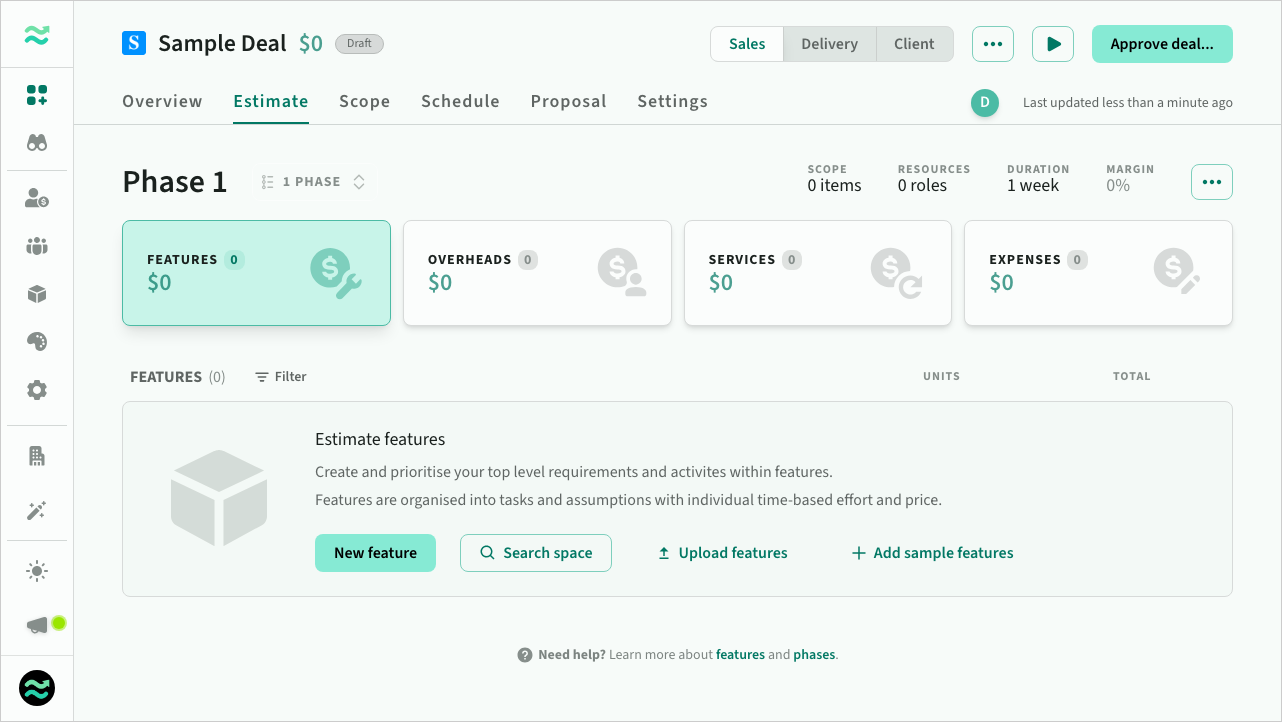
Task: Click the New feature button
Action: (x=375, y=553)
